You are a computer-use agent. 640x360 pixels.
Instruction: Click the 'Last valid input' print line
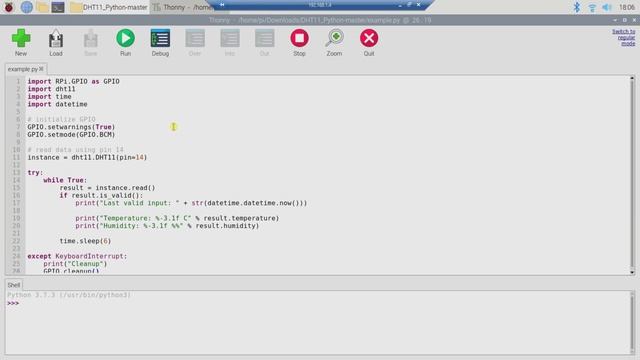pos(191,203)
